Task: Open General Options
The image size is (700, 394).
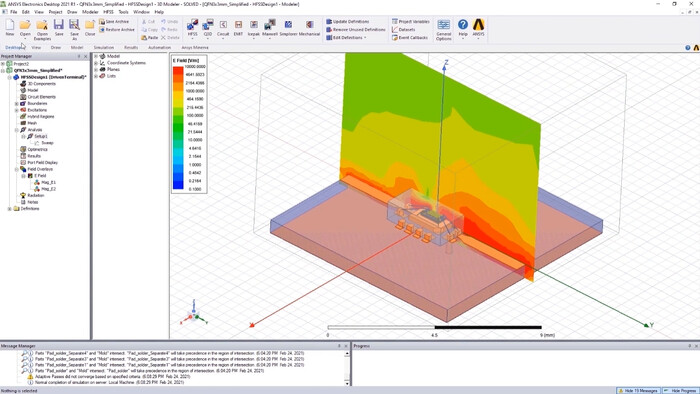Action: click(x=443, y=29)
